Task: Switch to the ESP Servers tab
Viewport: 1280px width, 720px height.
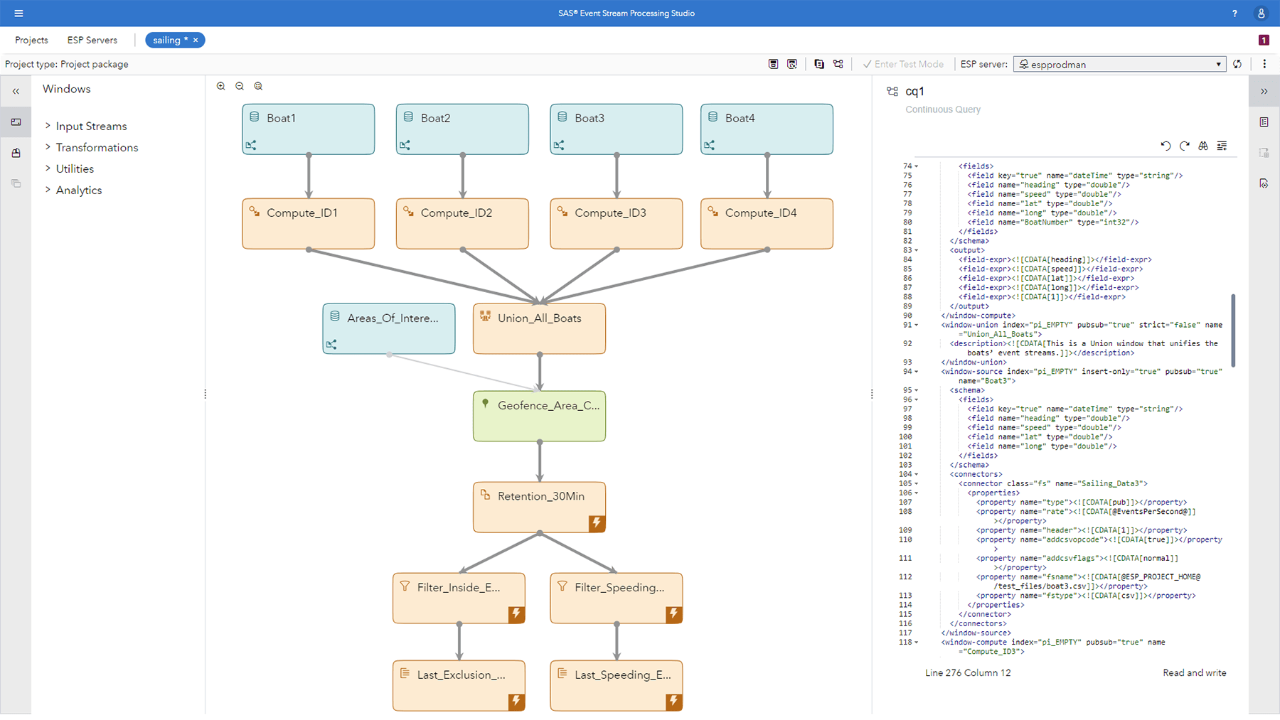Action: [92, 40]
